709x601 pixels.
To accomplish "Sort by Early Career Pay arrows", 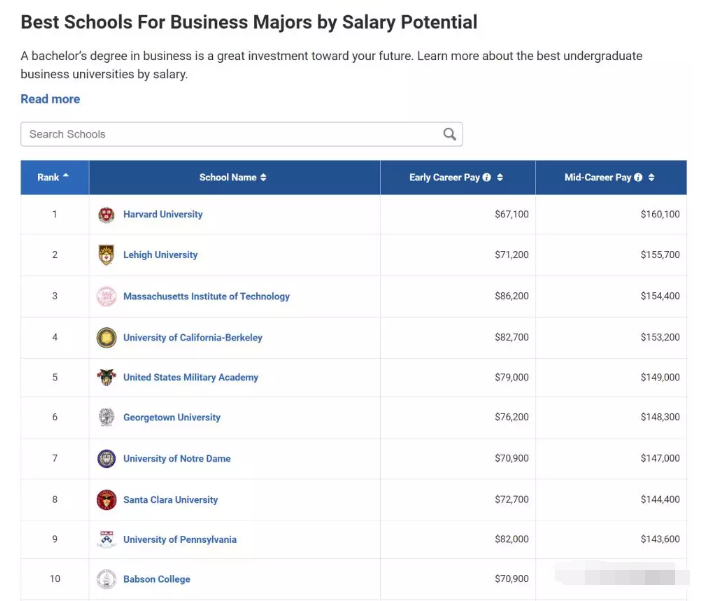I will pyautogui.click(x=500, y=177).
